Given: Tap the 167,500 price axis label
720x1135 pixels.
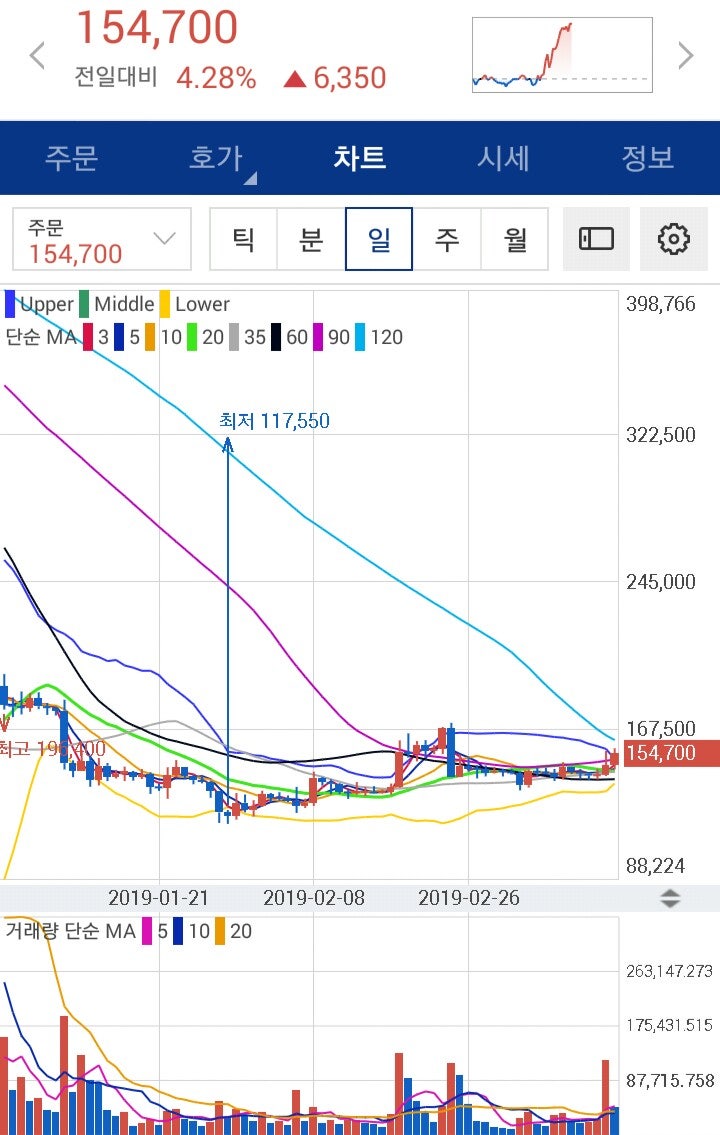Looking at the screenshot, I should [x=661, y=729].
